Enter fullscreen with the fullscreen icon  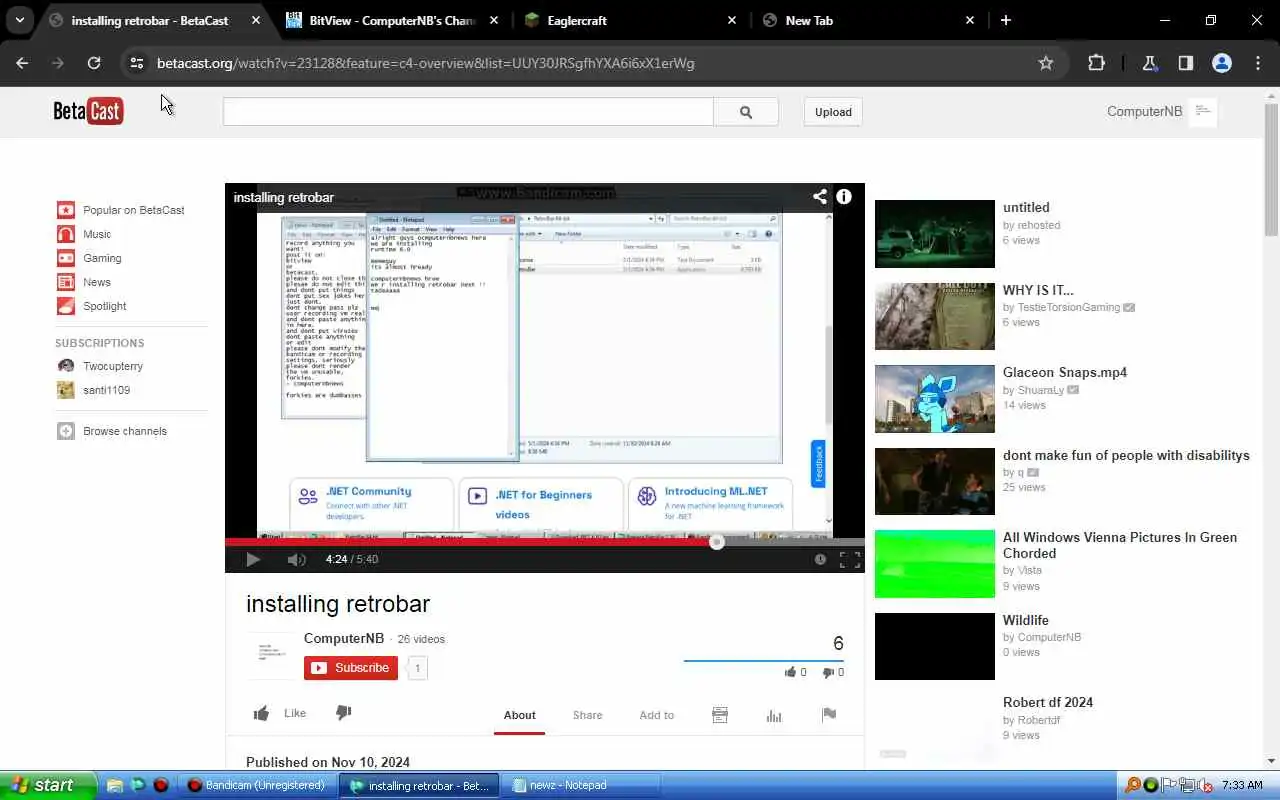click(x=850, y=560)
